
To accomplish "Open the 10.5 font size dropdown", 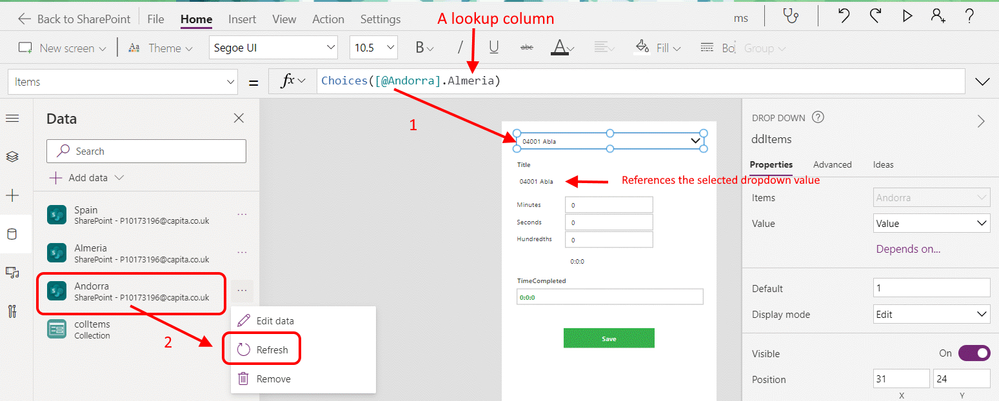I will (373, 48).
